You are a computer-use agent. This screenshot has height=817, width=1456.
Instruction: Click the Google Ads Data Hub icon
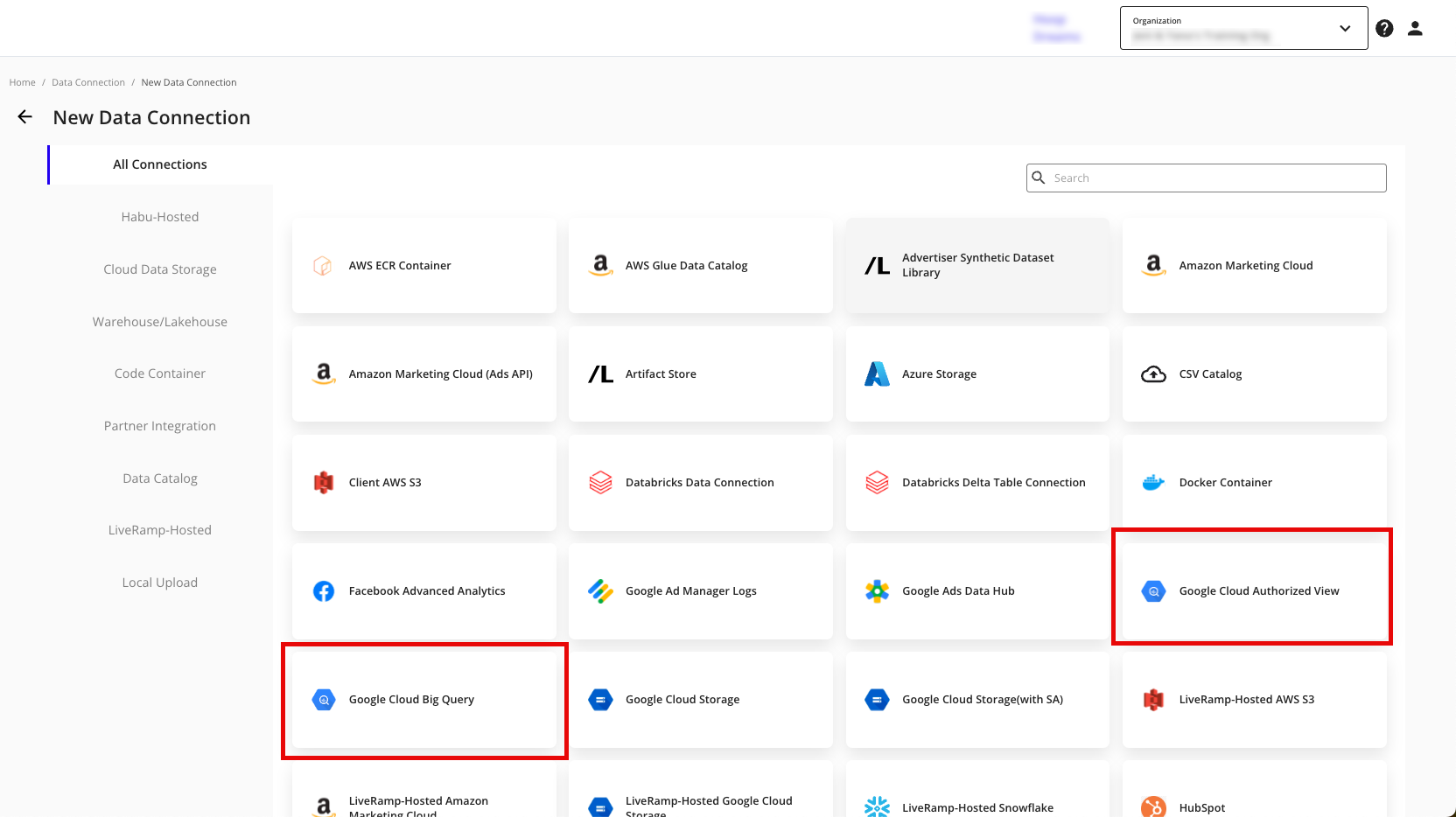pyautogui.click(x=877, y=591)
